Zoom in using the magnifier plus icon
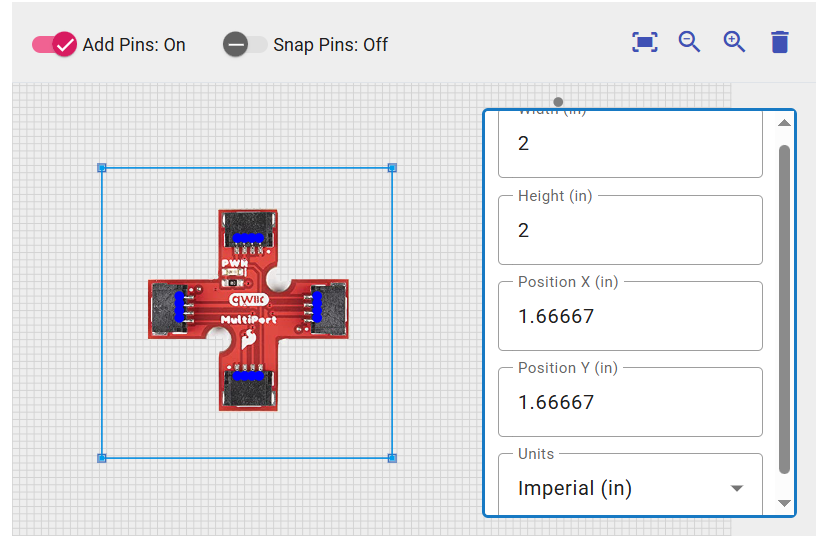The width and height of the screenshot is (816, 536). (734, 42)
